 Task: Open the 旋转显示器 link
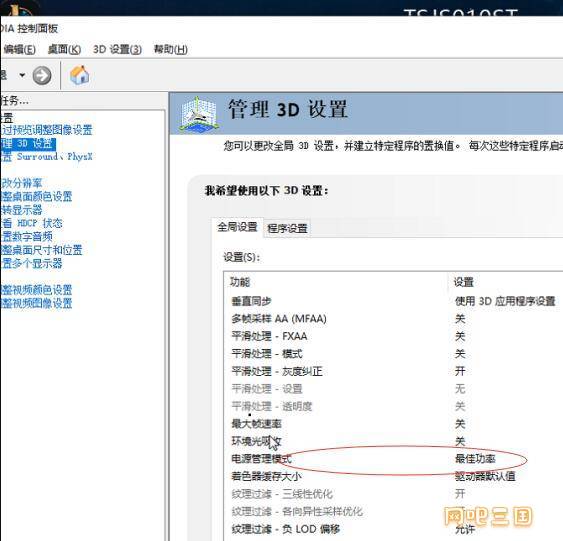tap(21, 210)
